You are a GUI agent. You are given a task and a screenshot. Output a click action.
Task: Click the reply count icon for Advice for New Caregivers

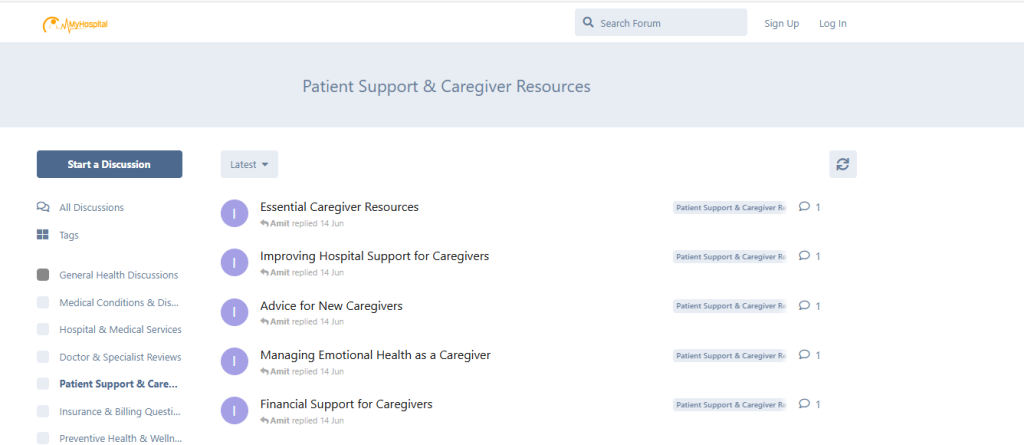(x=805, y=305)
